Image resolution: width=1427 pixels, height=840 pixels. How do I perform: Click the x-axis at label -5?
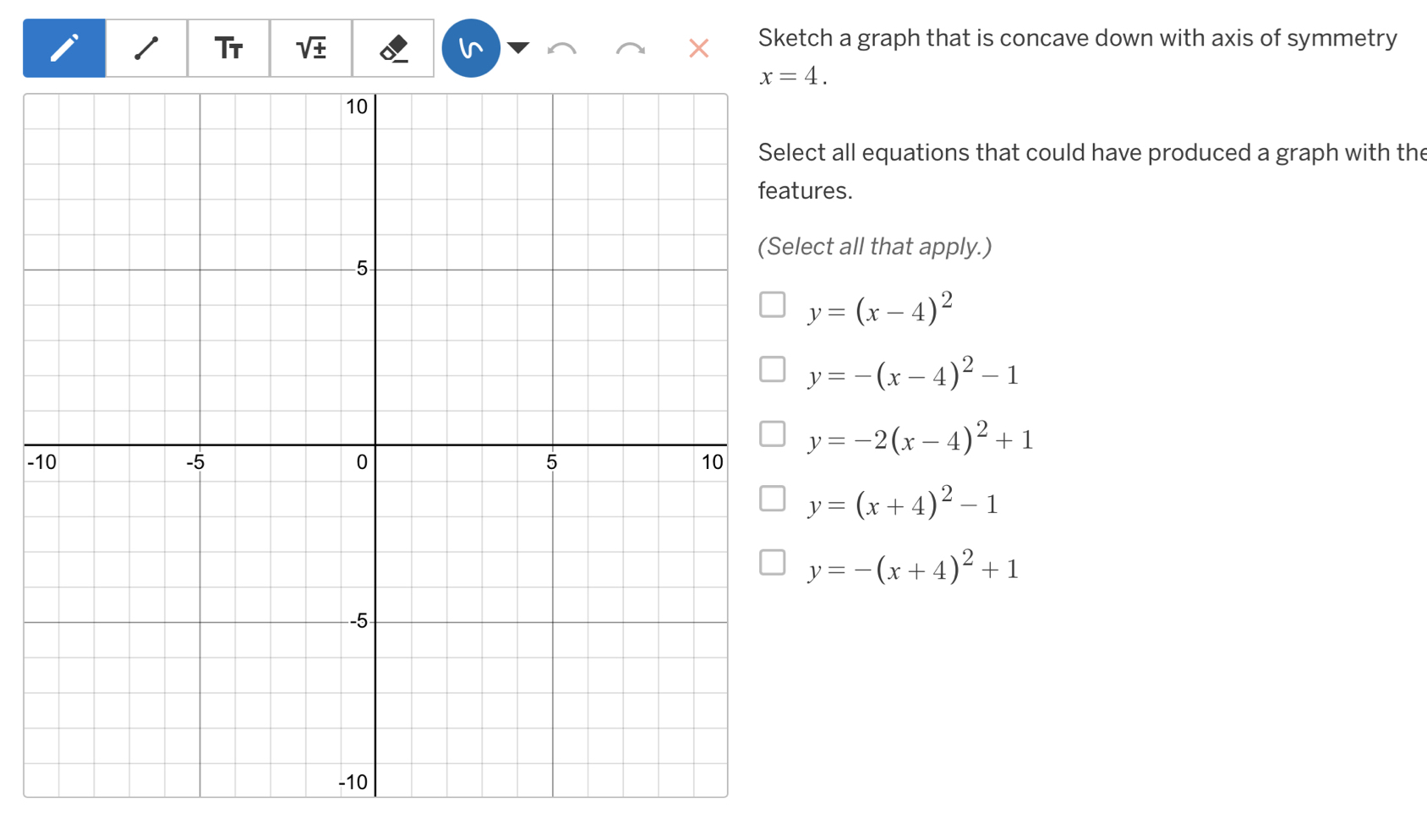pyautogui.click(x=200, y=445)
